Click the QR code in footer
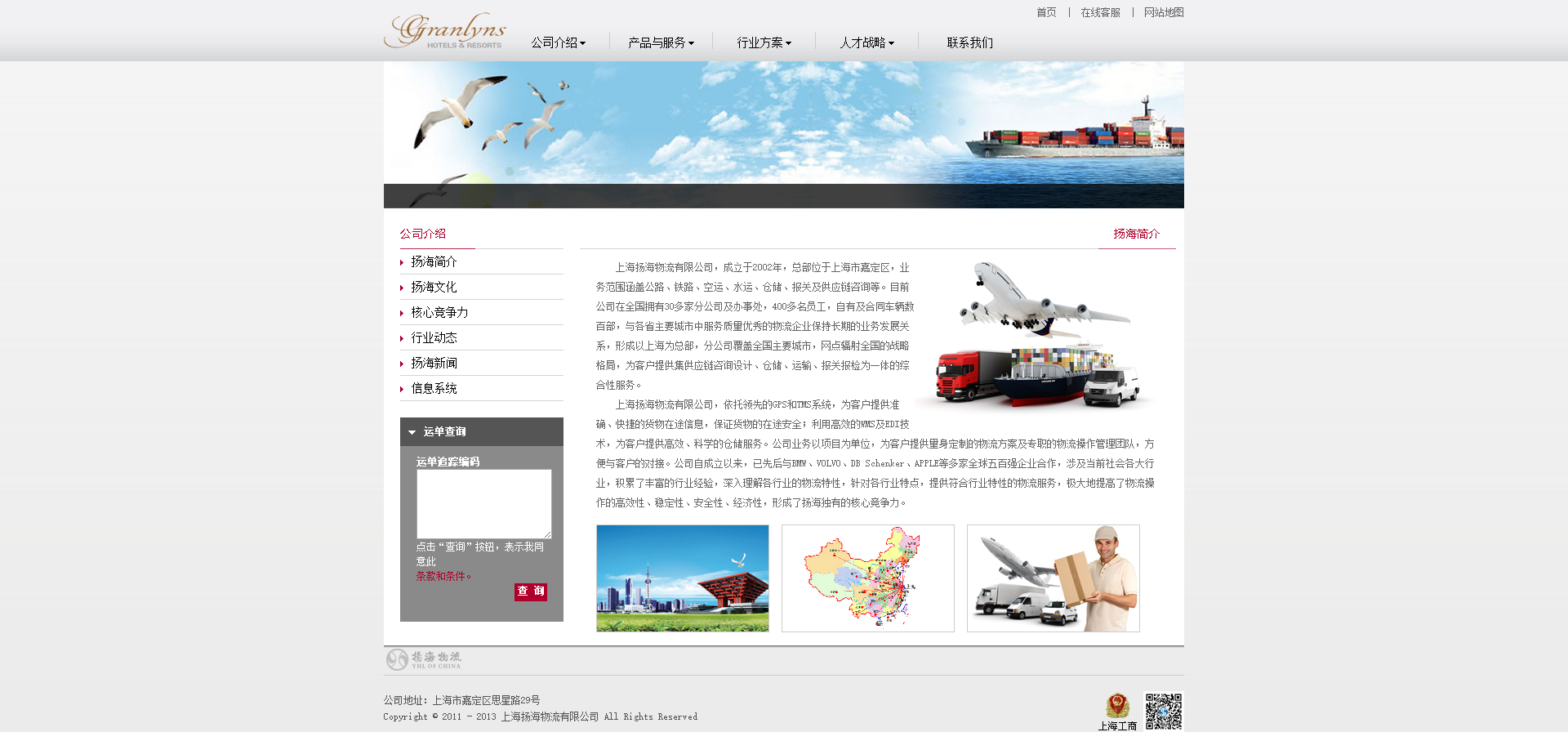Viewport: 1568px width, 732px height. [1163, 711]
